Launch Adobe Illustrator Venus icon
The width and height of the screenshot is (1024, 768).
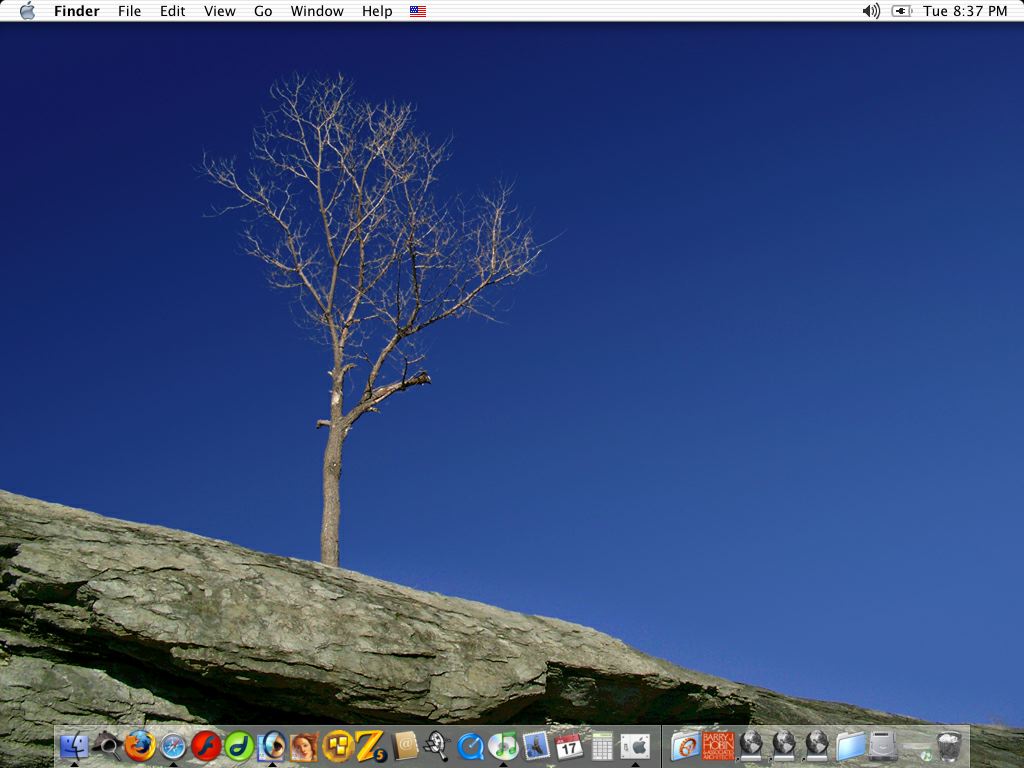coord(304,746)
